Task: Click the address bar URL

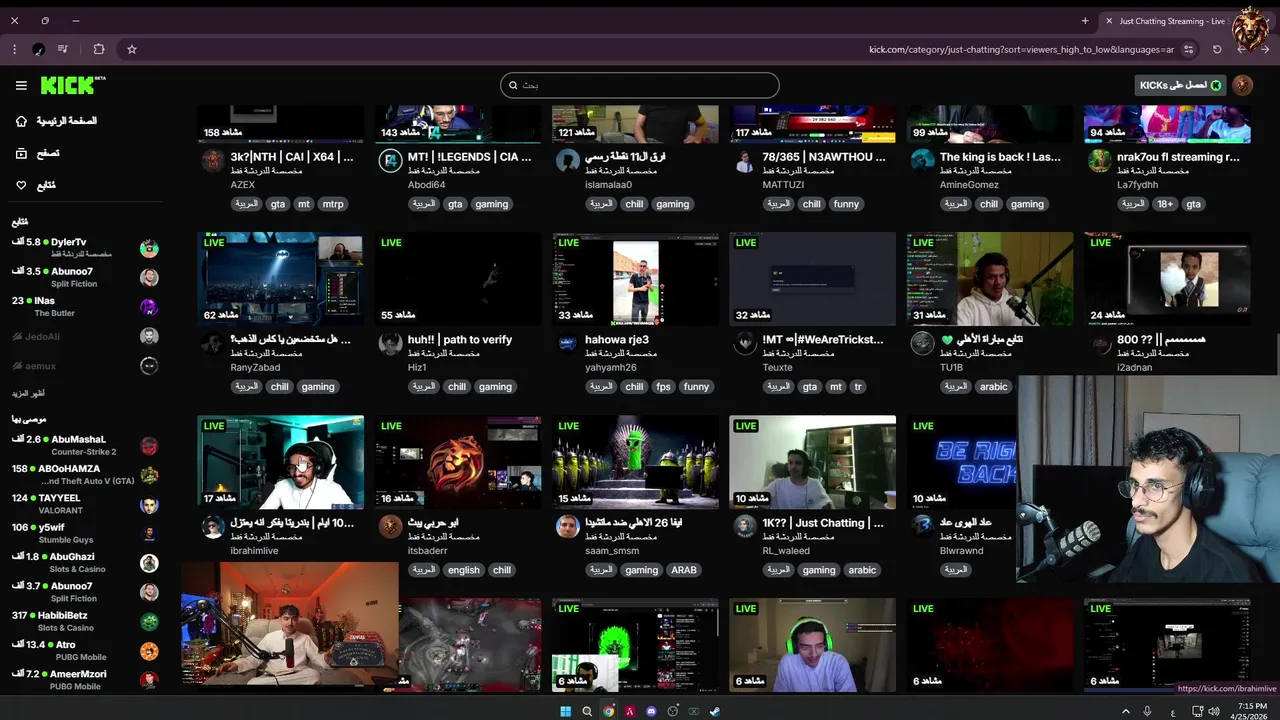Action: (1021, 49)
